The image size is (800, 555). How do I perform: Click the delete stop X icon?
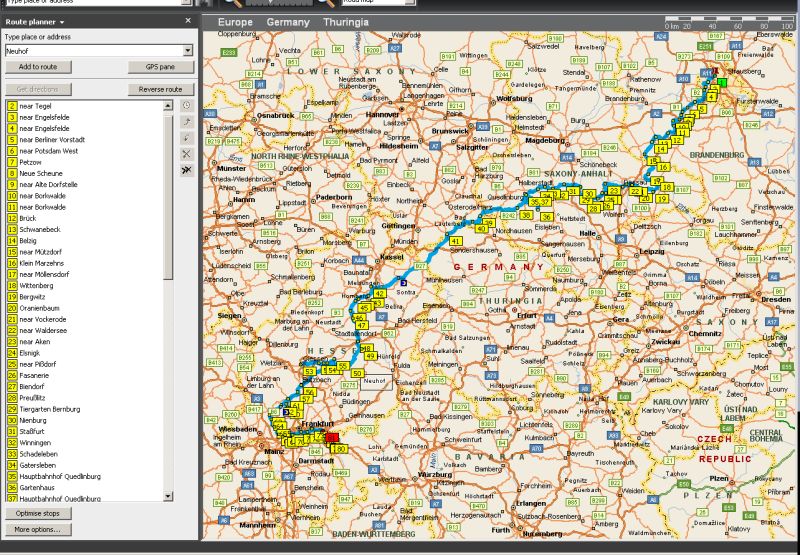(186, 154)
